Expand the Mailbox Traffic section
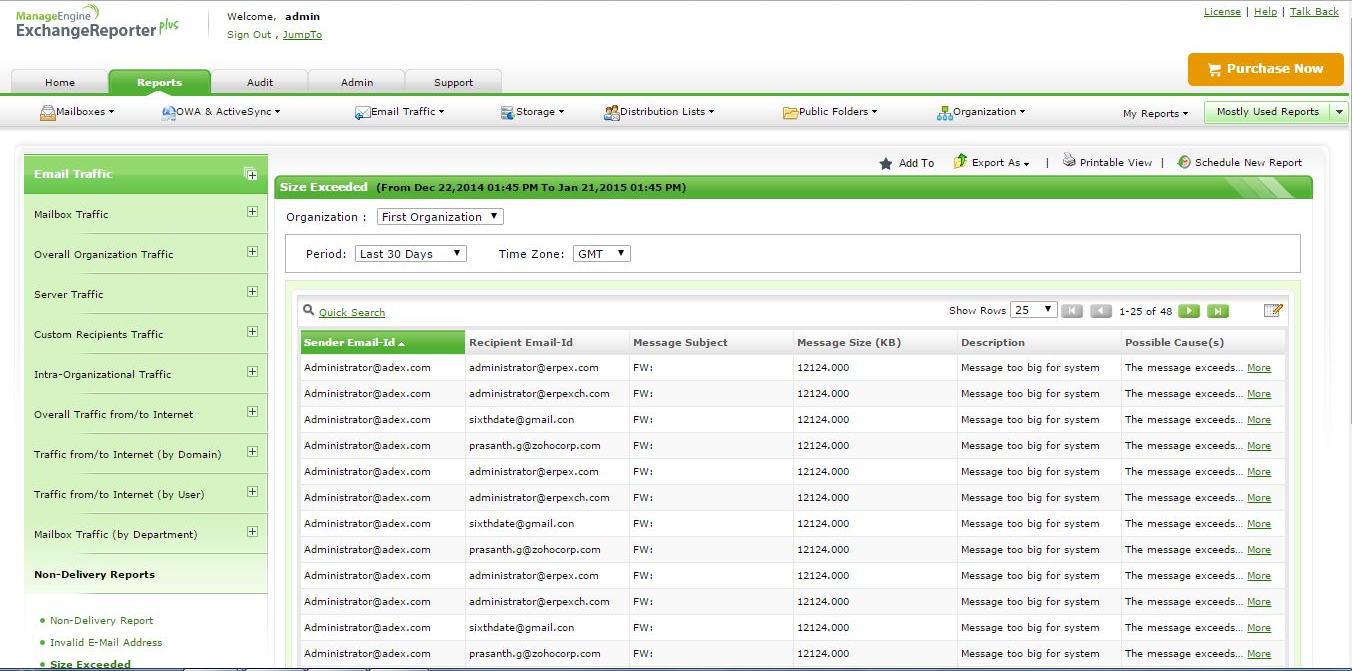The image size is (1352, 671). (252, 212)
